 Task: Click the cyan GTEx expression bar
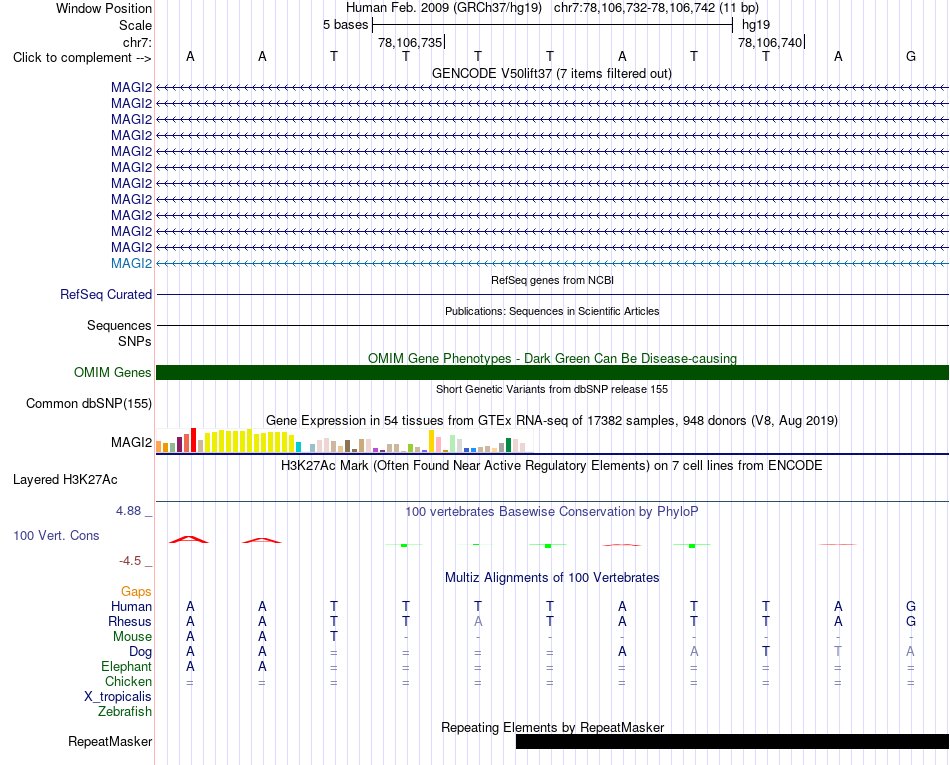(298, 447)
